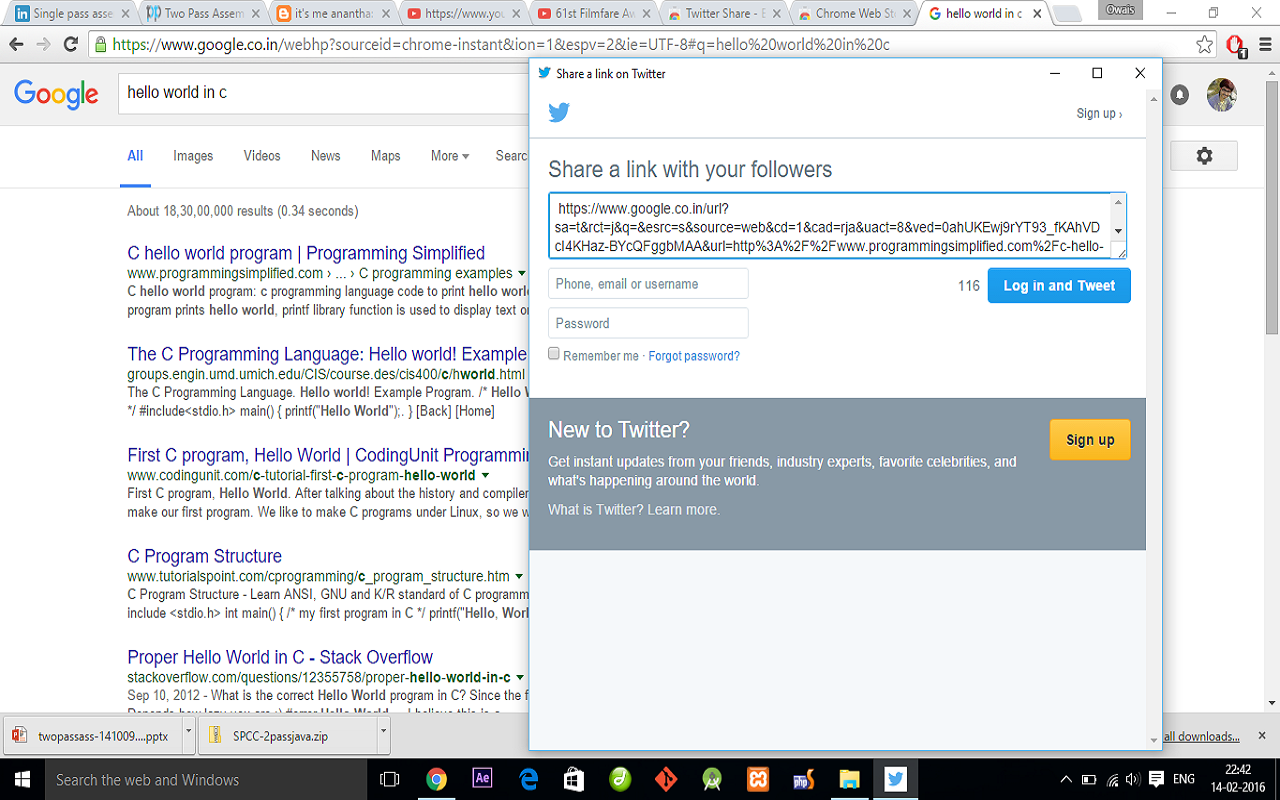Open the SPCC-2passjava.zip download item

click(288, 736)
